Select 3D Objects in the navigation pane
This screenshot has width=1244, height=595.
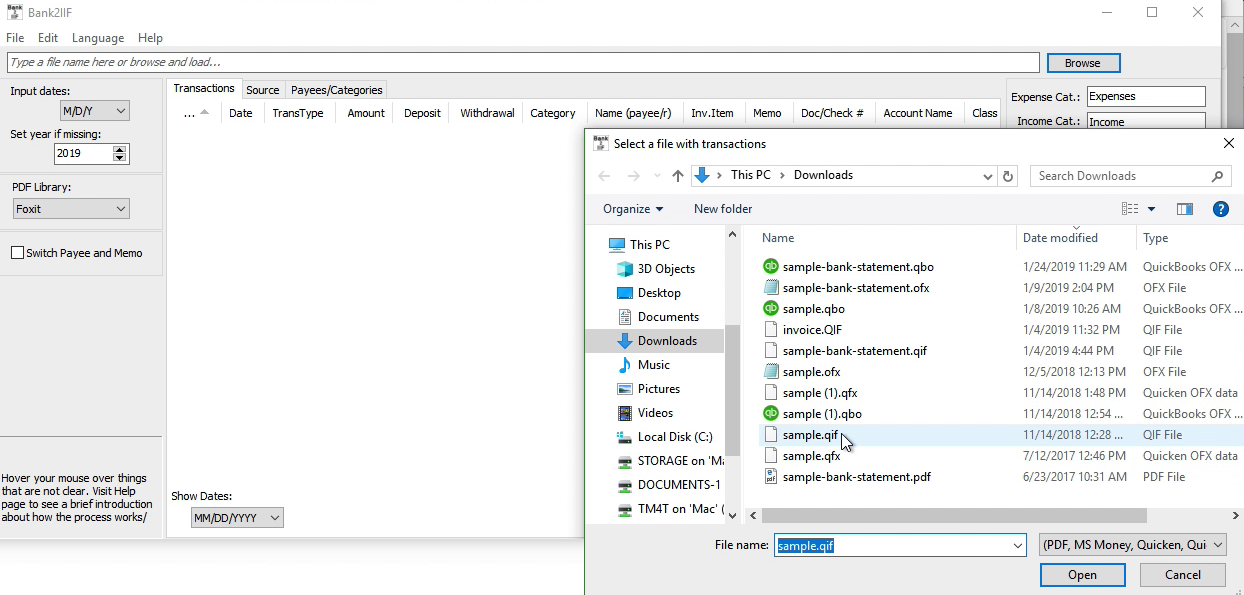click(657, 269)
